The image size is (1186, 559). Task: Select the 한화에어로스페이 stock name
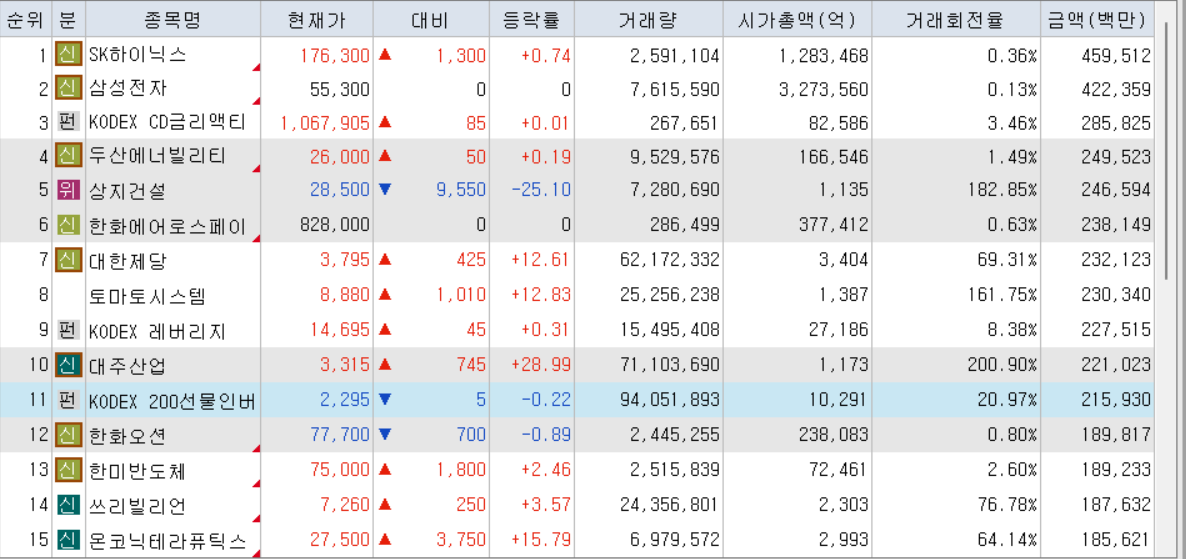click(167, 226)
